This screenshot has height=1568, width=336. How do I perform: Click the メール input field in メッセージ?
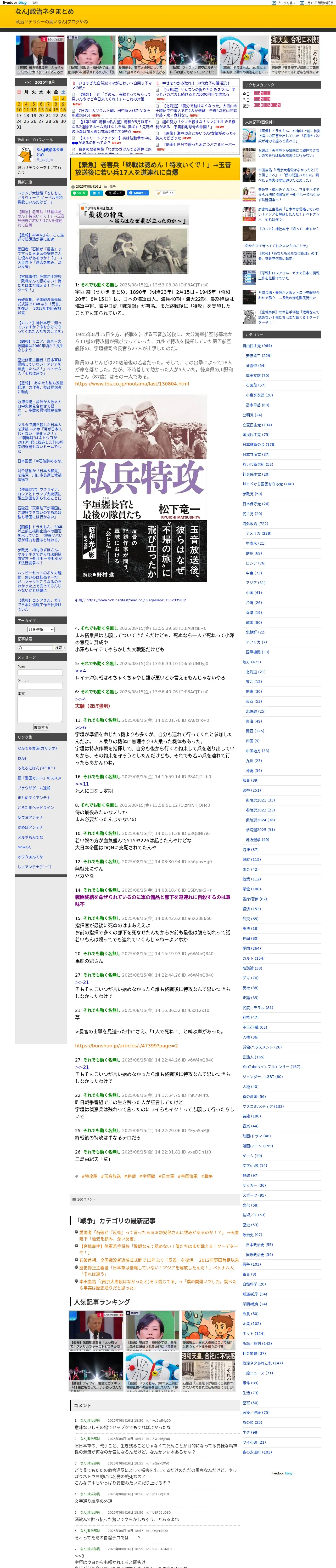(x=40, y=686)
